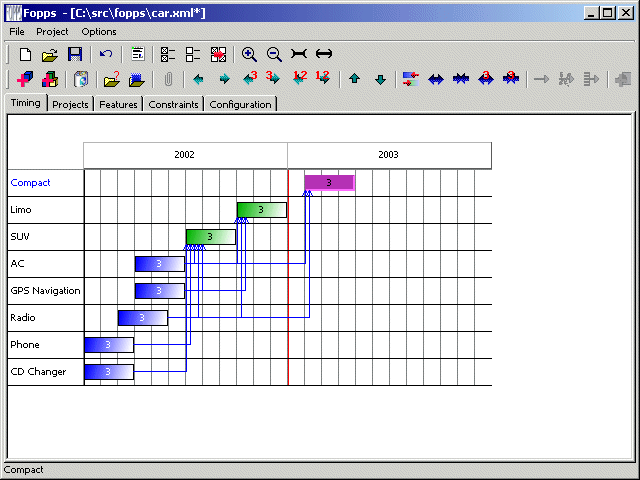Move the row up with teal up arrow
The width and height of the screenshot is (640, 480).
coord(354,79)
